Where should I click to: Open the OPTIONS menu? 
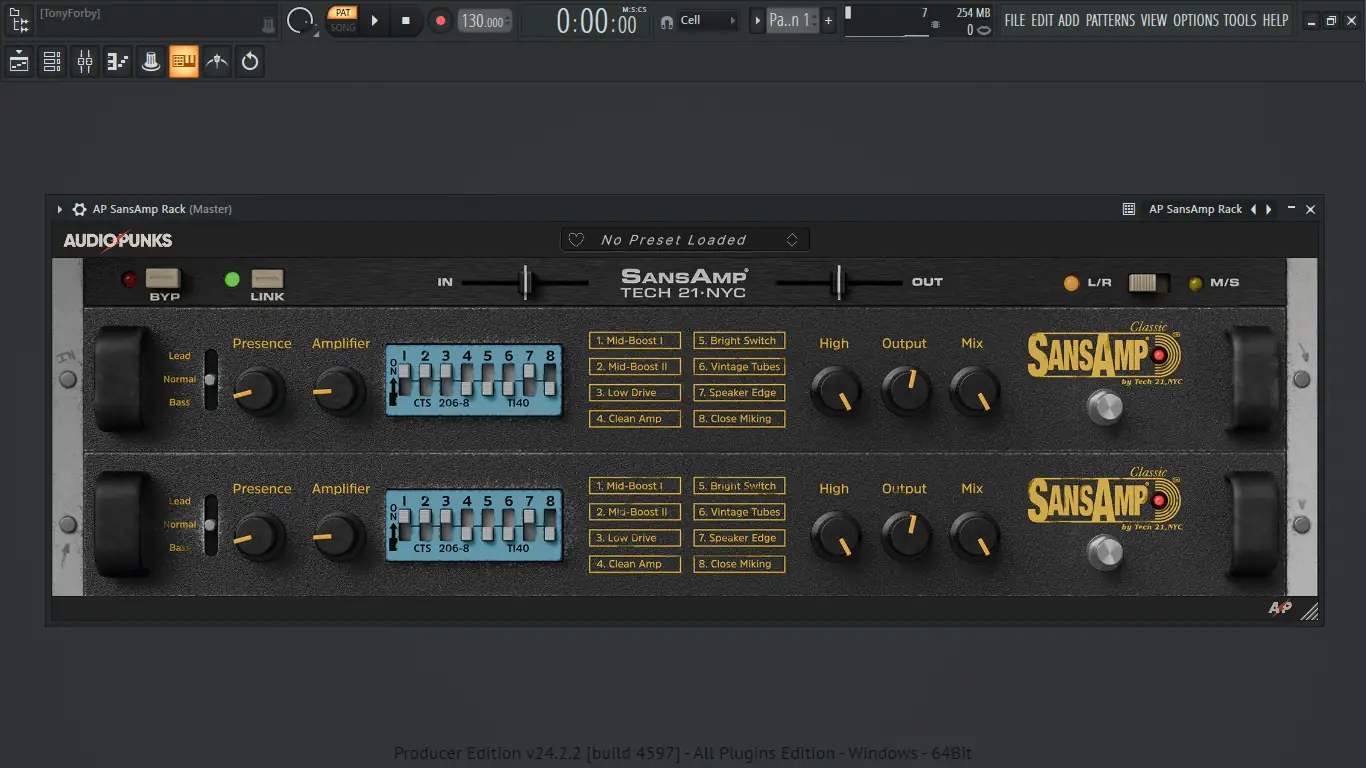click(1195, 20)
